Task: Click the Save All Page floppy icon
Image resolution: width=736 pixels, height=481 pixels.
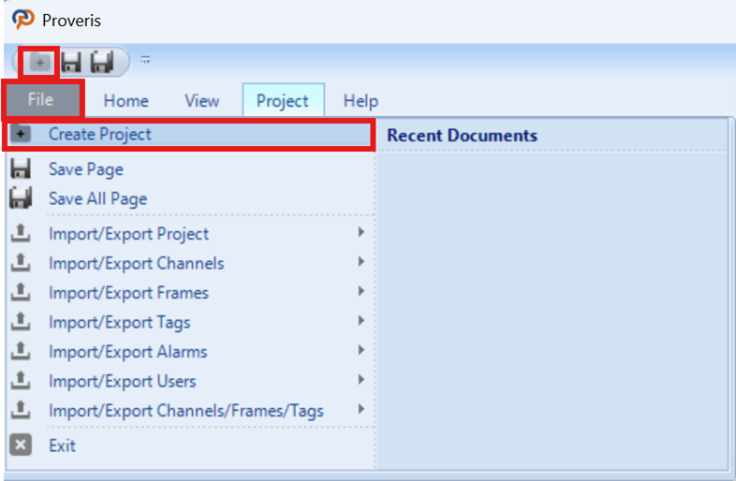Action: [x=21, y=198]
